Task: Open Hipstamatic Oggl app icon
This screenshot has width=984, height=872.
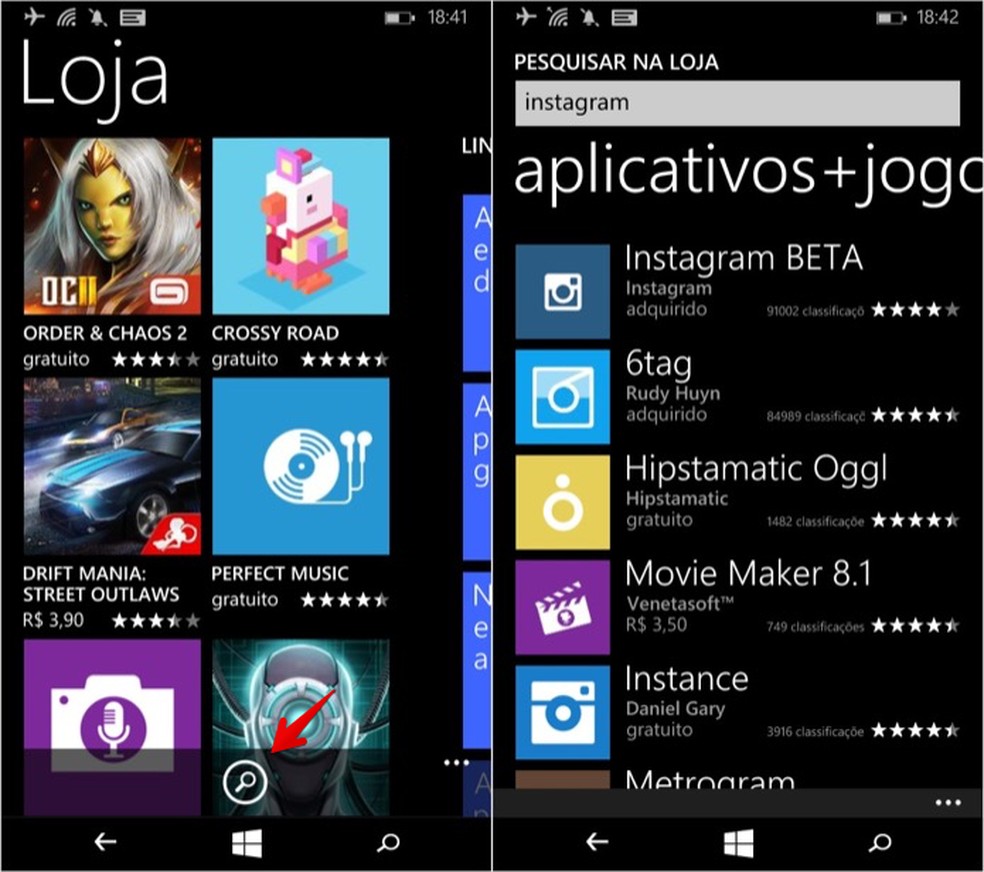Action: point(562,502)
